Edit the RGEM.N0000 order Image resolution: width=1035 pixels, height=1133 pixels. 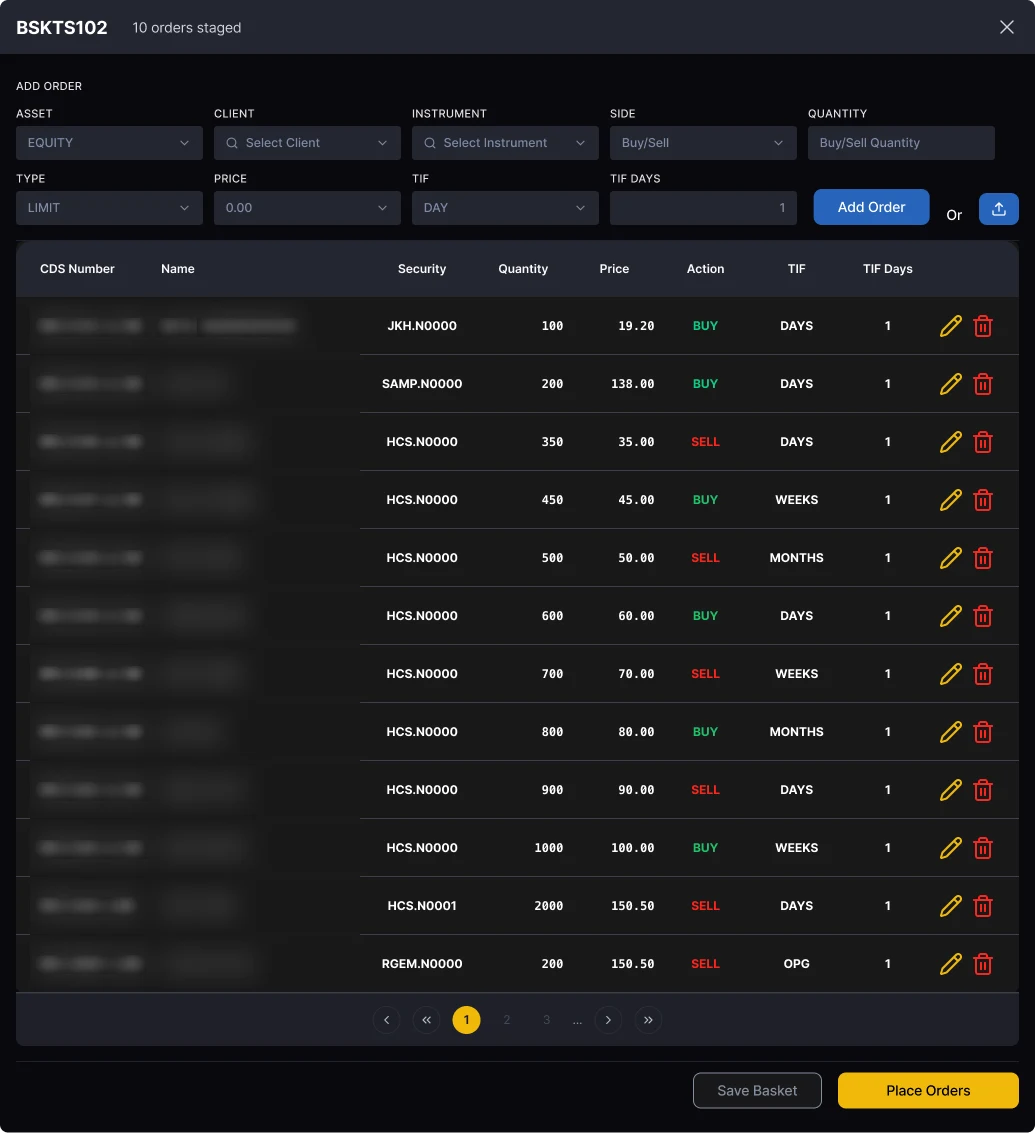(950, 964)
